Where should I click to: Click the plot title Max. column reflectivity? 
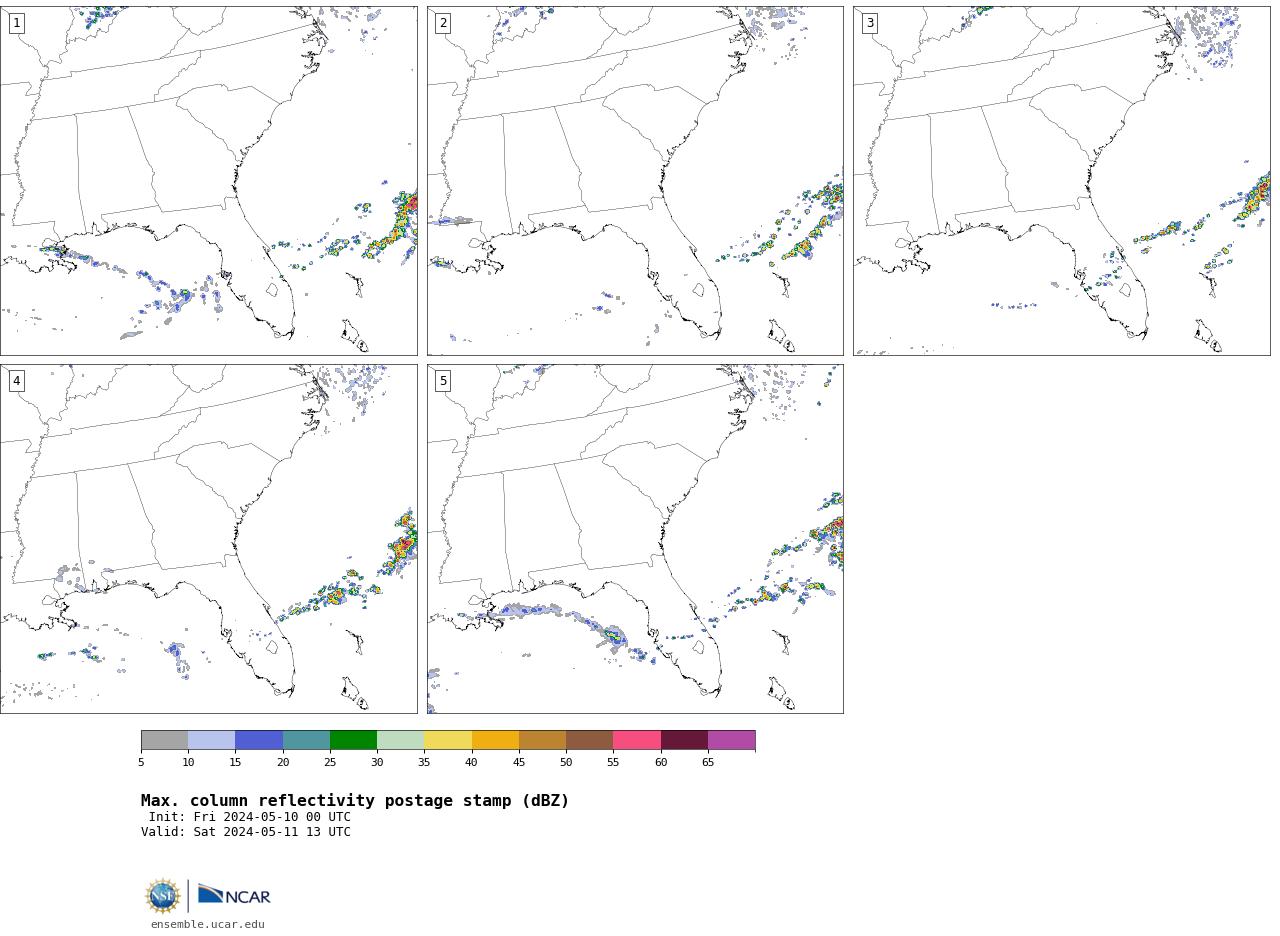pyautogui.click(x=355, y=801)
